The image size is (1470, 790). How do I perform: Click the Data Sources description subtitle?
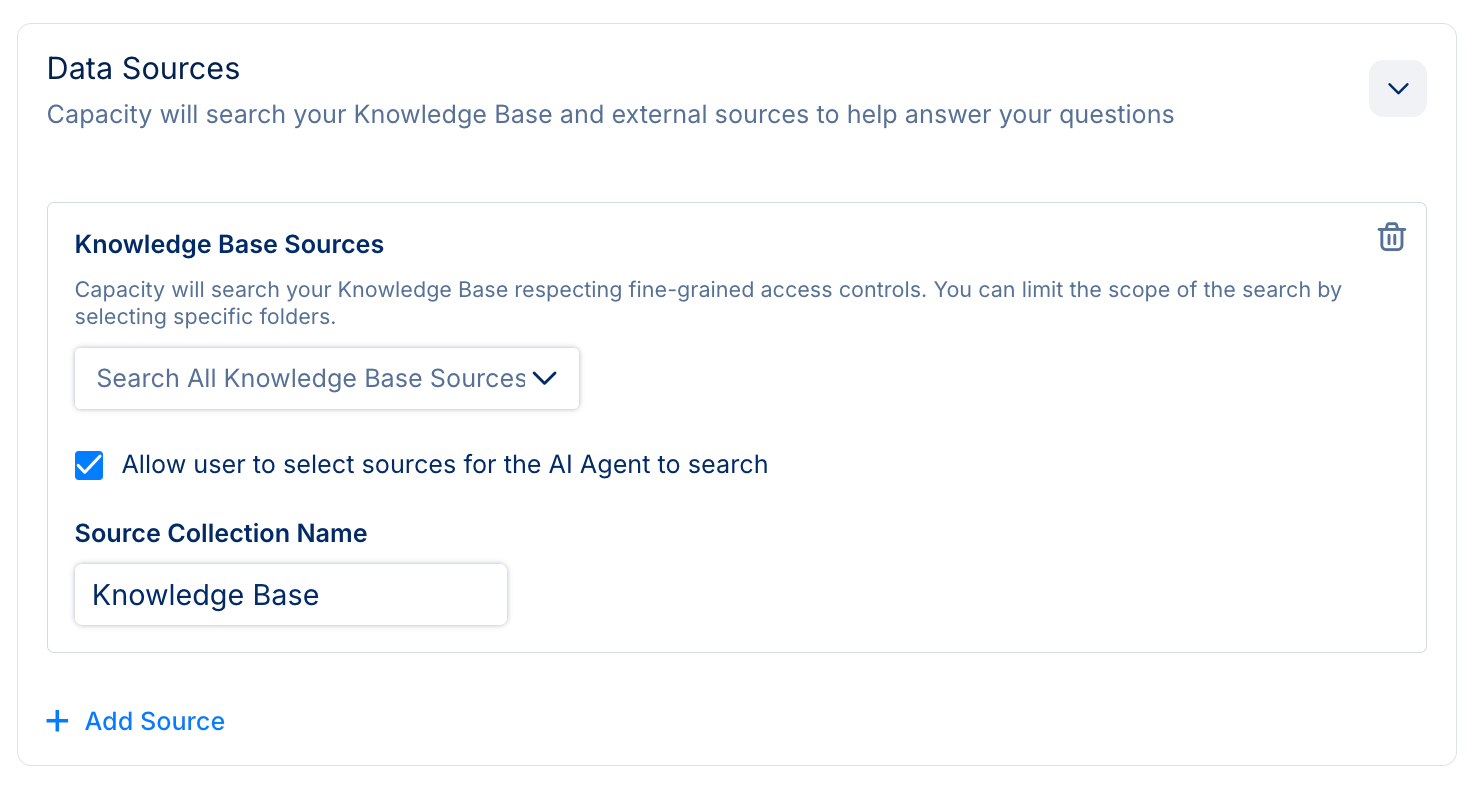(x=610, y=114)
